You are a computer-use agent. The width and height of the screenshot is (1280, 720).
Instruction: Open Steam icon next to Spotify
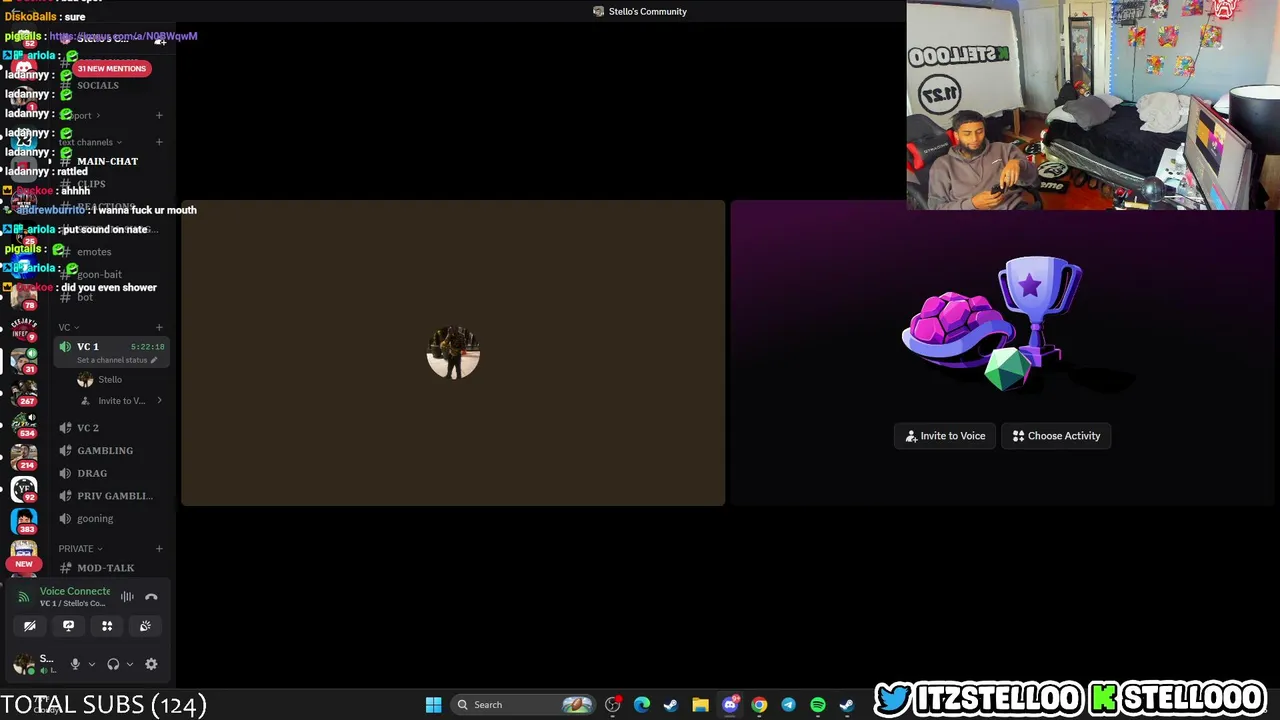click(847, 705)
